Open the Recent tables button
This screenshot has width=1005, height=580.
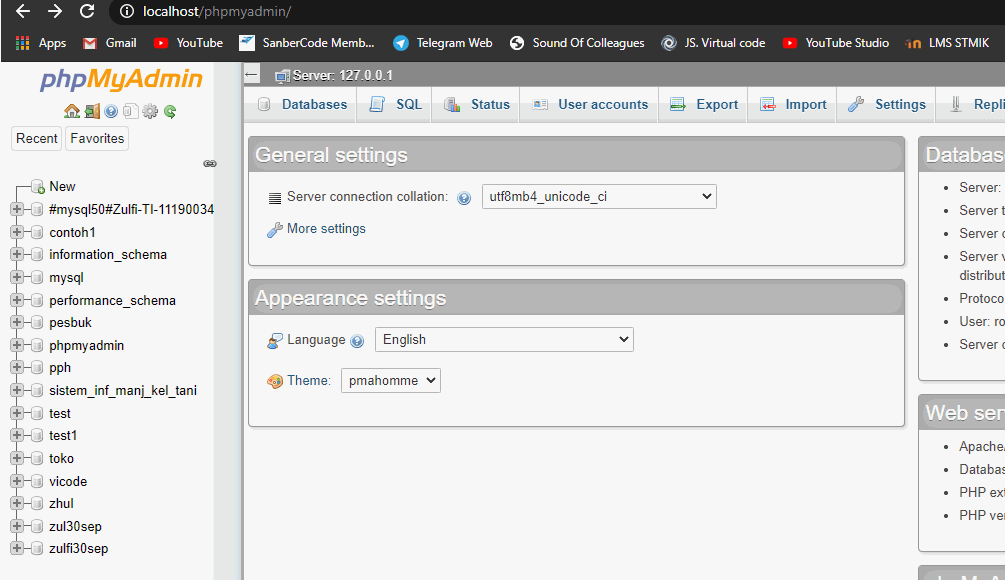[x=37, y=138]
